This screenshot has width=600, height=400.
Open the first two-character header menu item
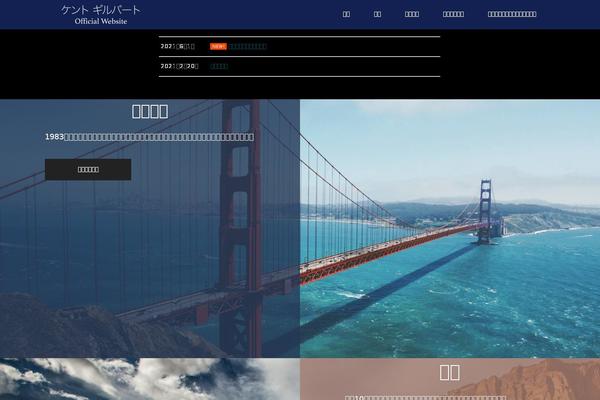click(346, 14)
